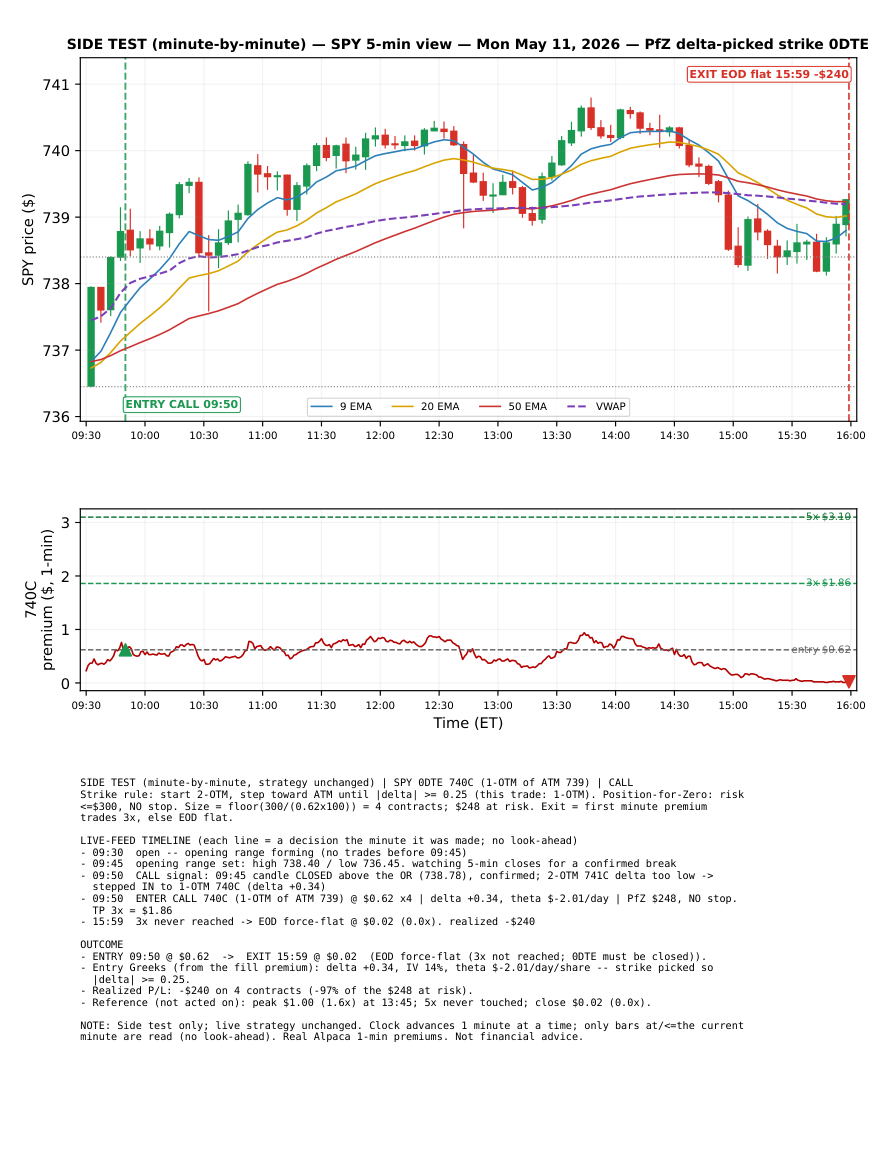Click the '20 EMA' legend text
Screen dimensions: 893x1155
coord(440,407)
